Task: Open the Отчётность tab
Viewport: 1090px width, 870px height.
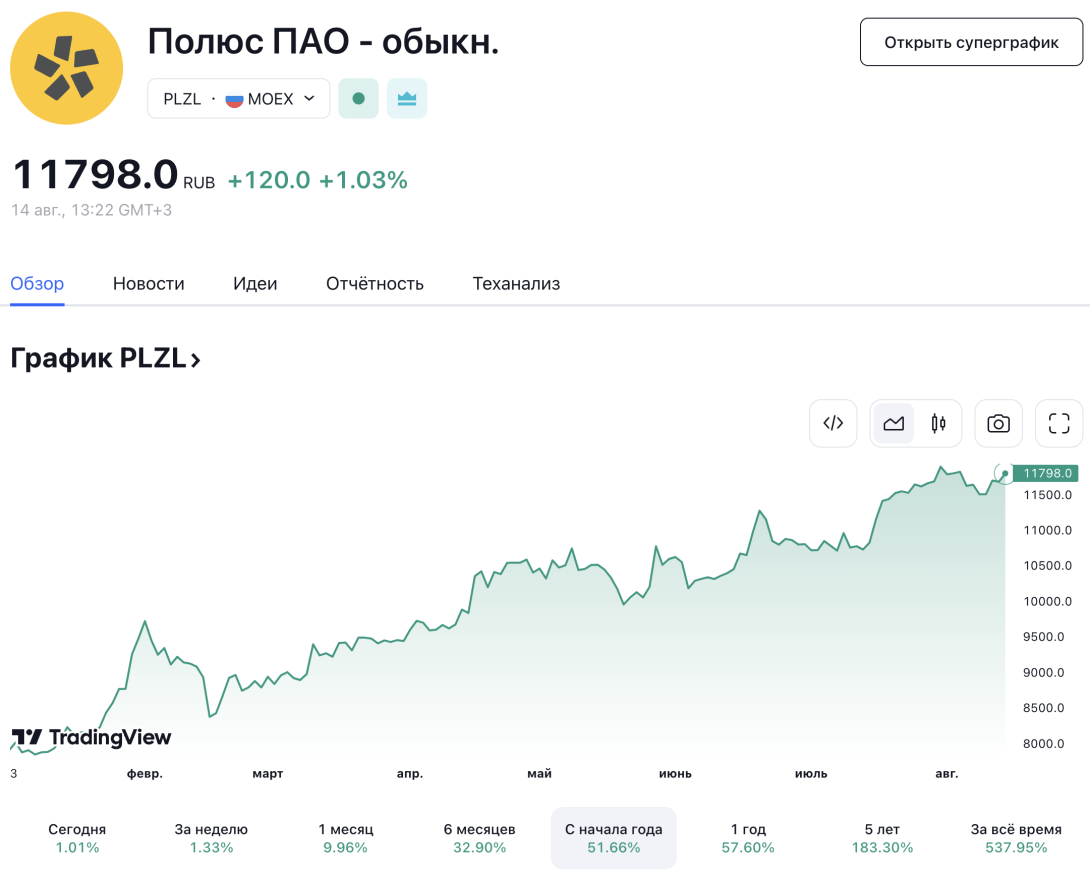Action: [x=375, y=284]
